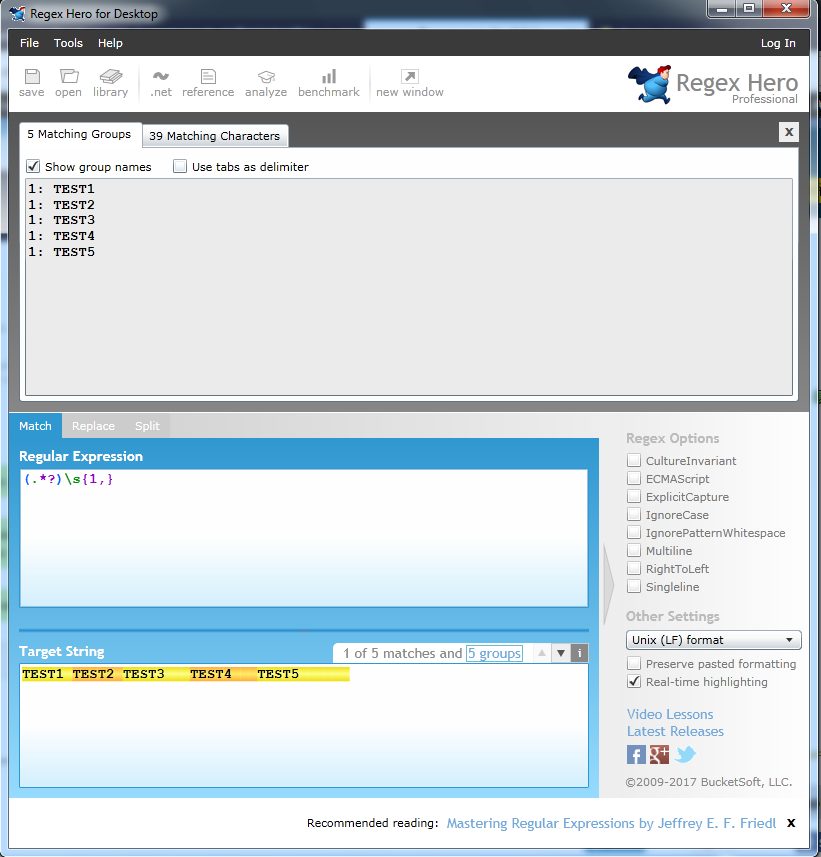Collapse the options panel arrow
The height and width of the screenshot is (857, 821).
click(x=608, y=584)
